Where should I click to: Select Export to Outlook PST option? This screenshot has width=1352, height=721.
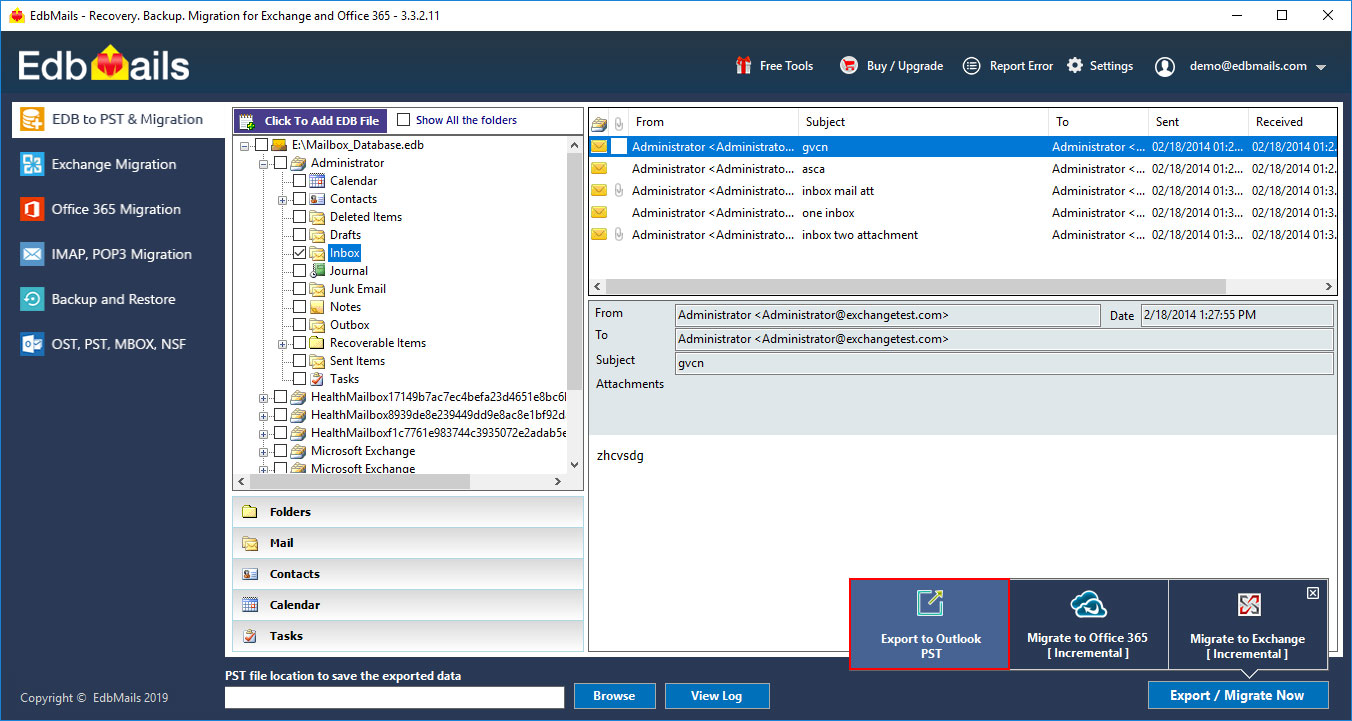pyautogui.click(x=929, y=624)
